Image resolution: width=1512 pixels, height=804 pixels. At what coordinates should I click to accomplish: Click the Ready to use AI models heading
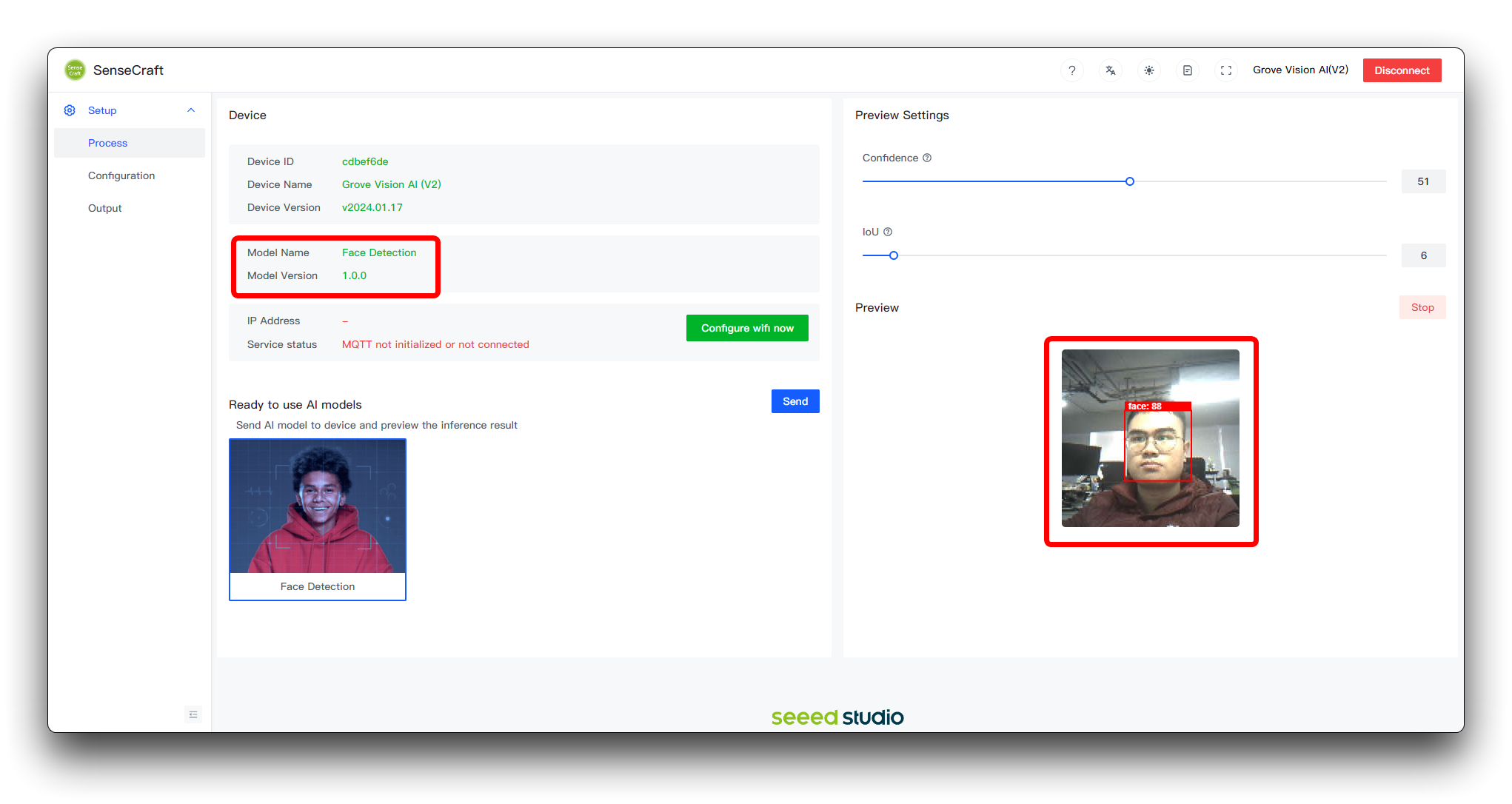pos(295,404)
